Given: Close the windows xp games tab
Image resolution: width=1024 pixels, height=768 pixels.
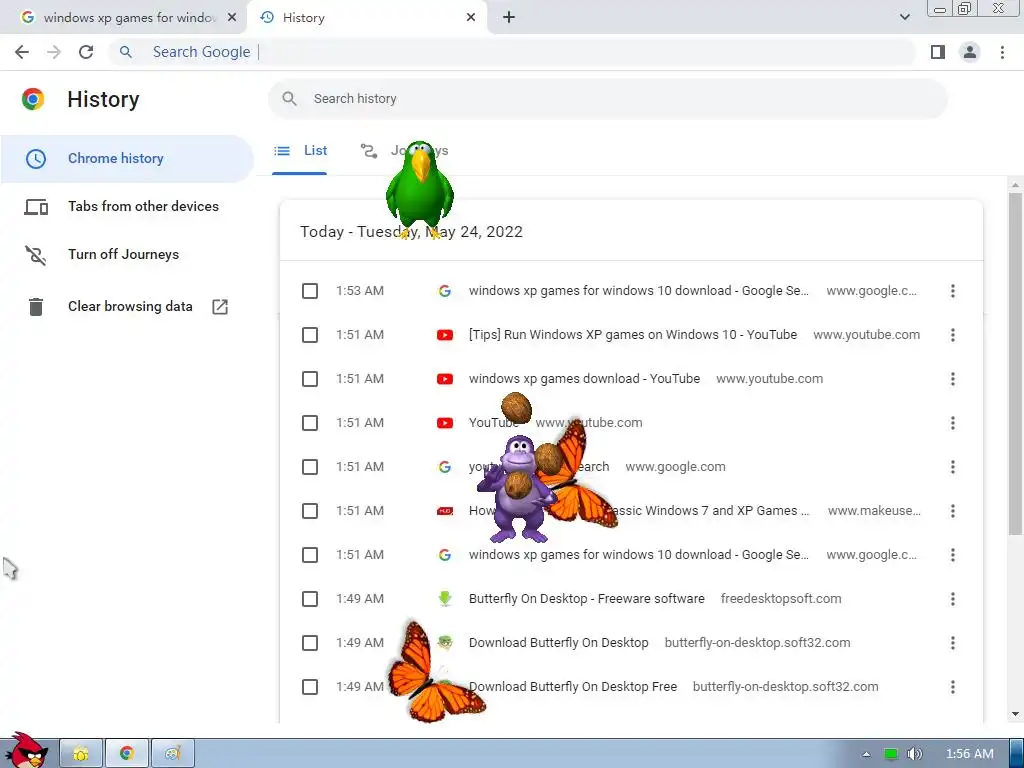Looking at the screenshot, I should pyautogui.click(x=232, y=18).
